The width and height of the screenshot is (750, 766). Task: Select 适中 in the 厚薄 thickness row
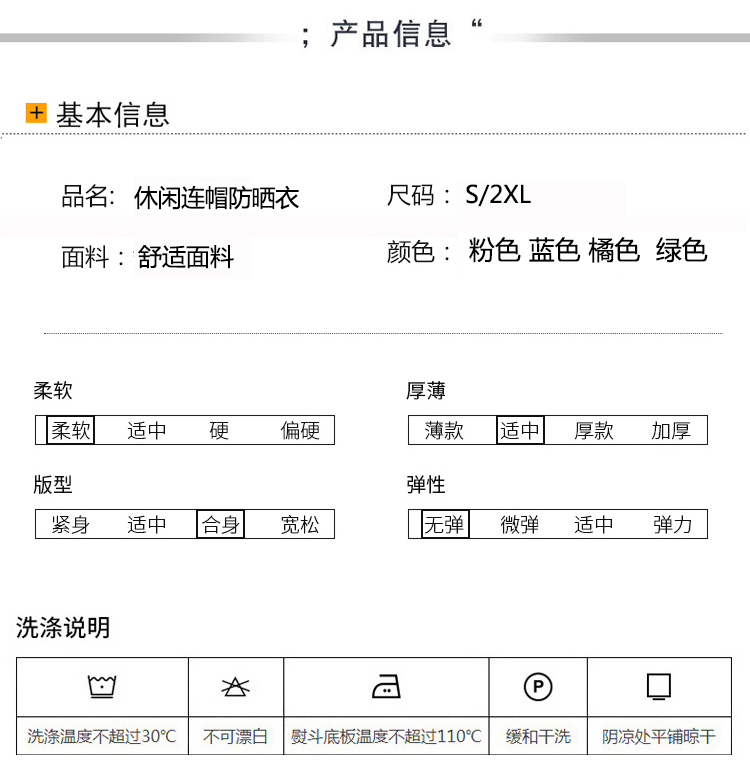(520, 430)
